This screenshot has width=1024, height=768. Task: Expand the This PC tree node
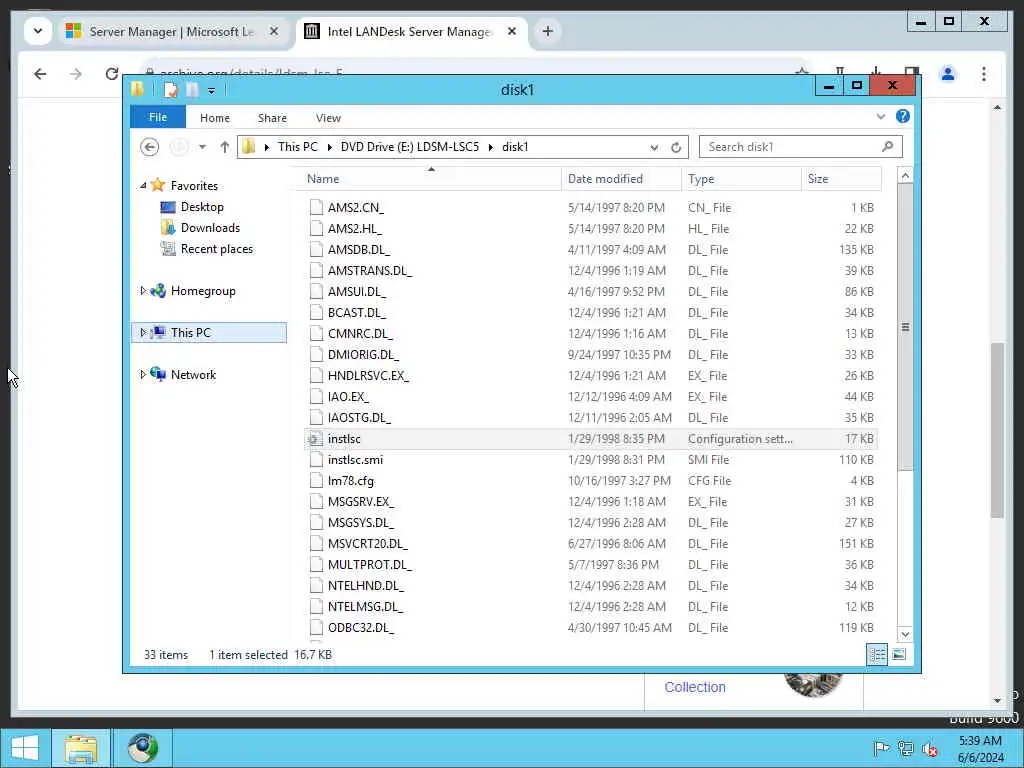click(x=143, y=332)
